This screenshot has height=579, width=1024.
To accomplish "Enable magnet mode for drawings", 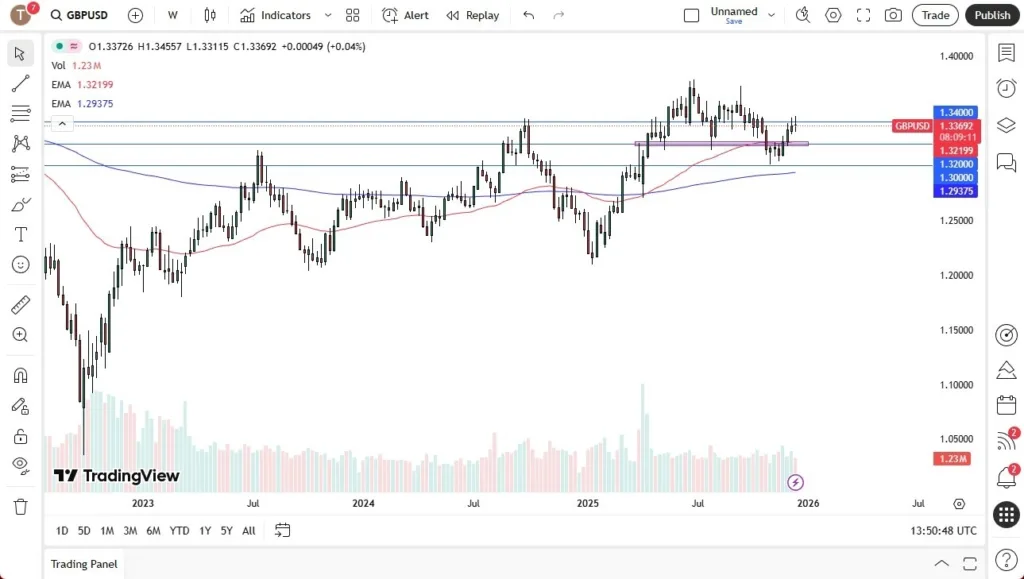I will 20,375.
